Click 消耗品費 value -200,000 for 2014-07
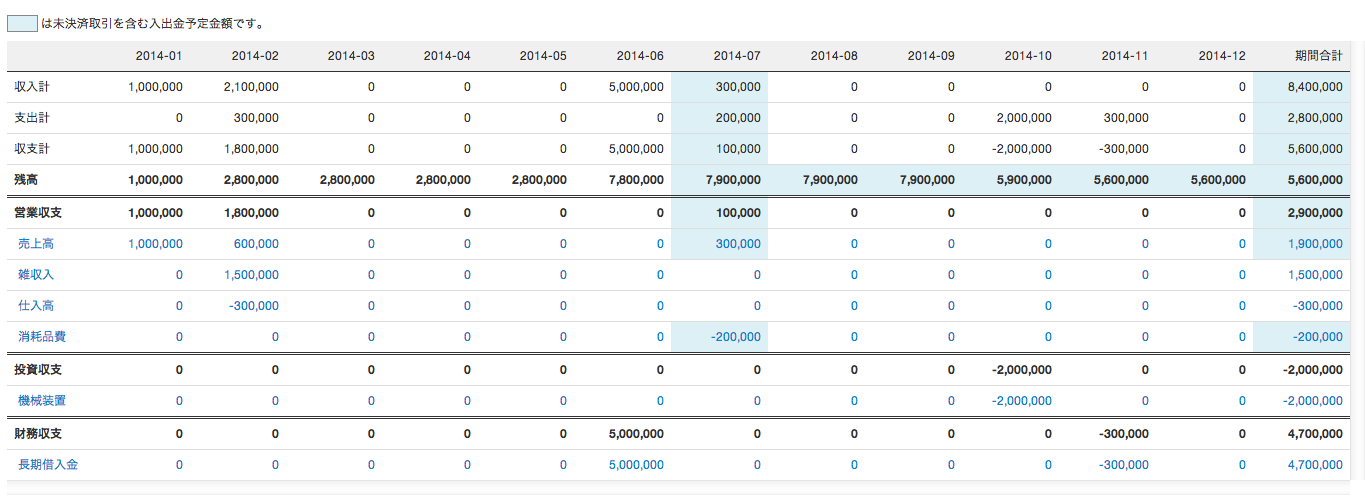The height and width of the screenshot is (497, 1365). click(736, 337)
